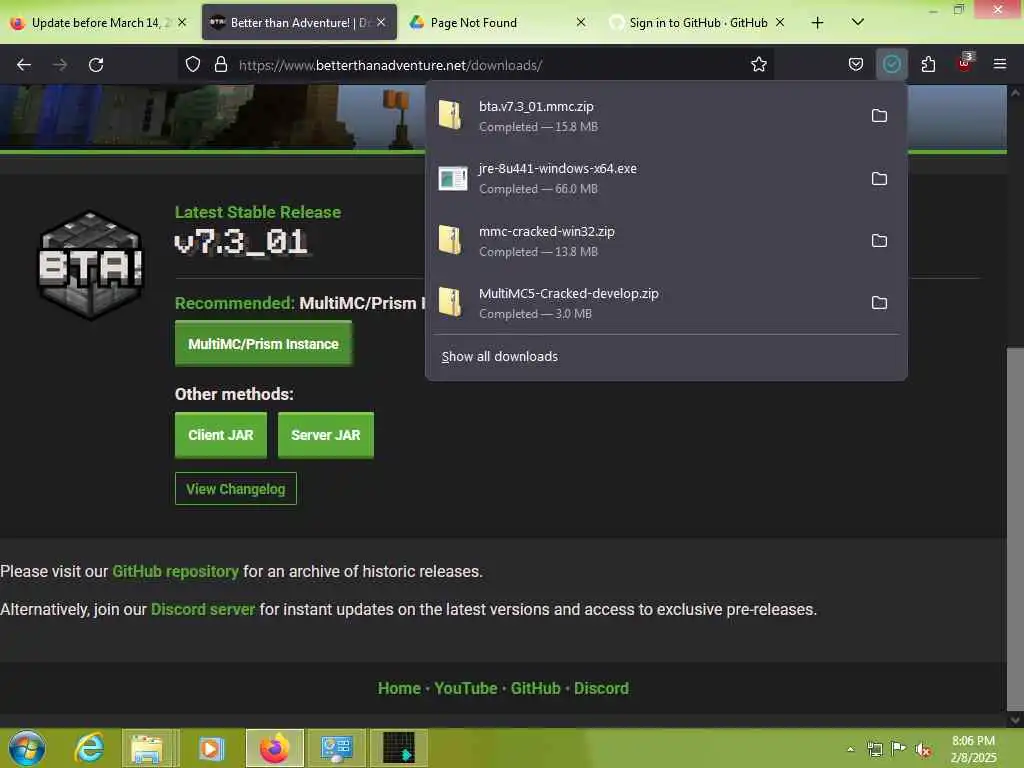Image resolution: width=1024 pixels, height=768 pixels.
Task: Show MultiMC5-Cracked-develop.zip in folder
Action: [x=879, y=302]
